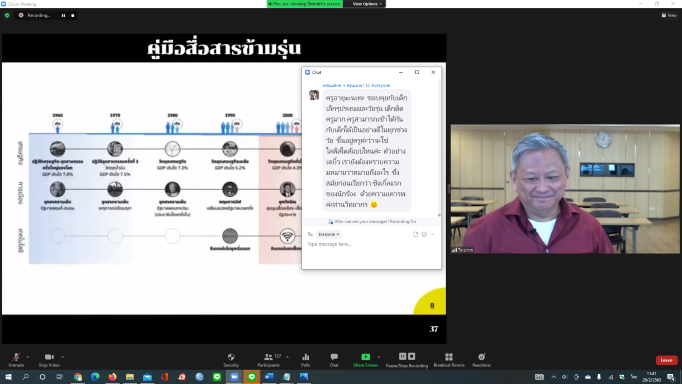The image size is (682, 384).
Task: Unmute the microphone in Zoom toolbar
Action: coord(16,360)
